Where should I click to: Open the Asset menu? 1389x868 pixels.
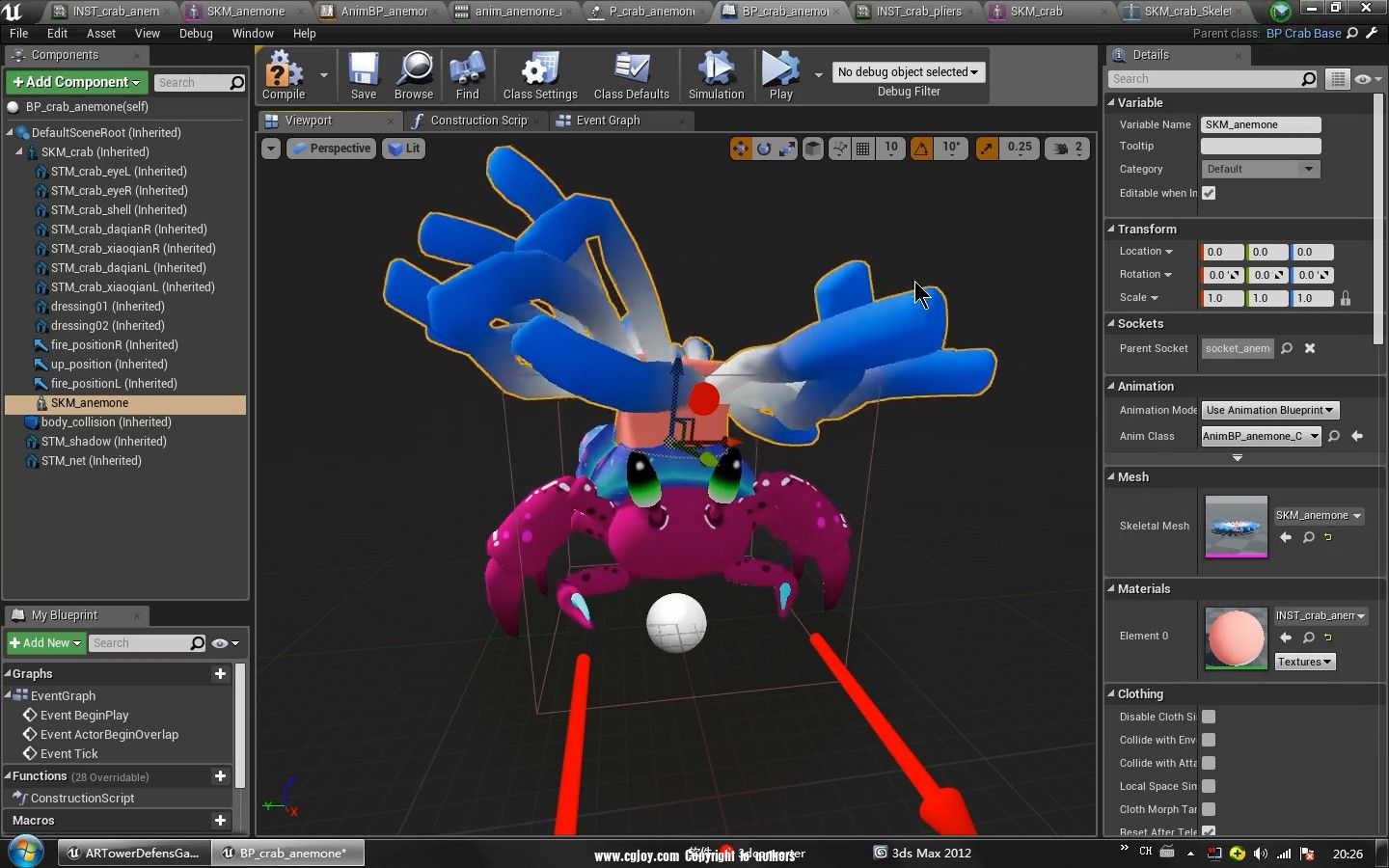101,33
